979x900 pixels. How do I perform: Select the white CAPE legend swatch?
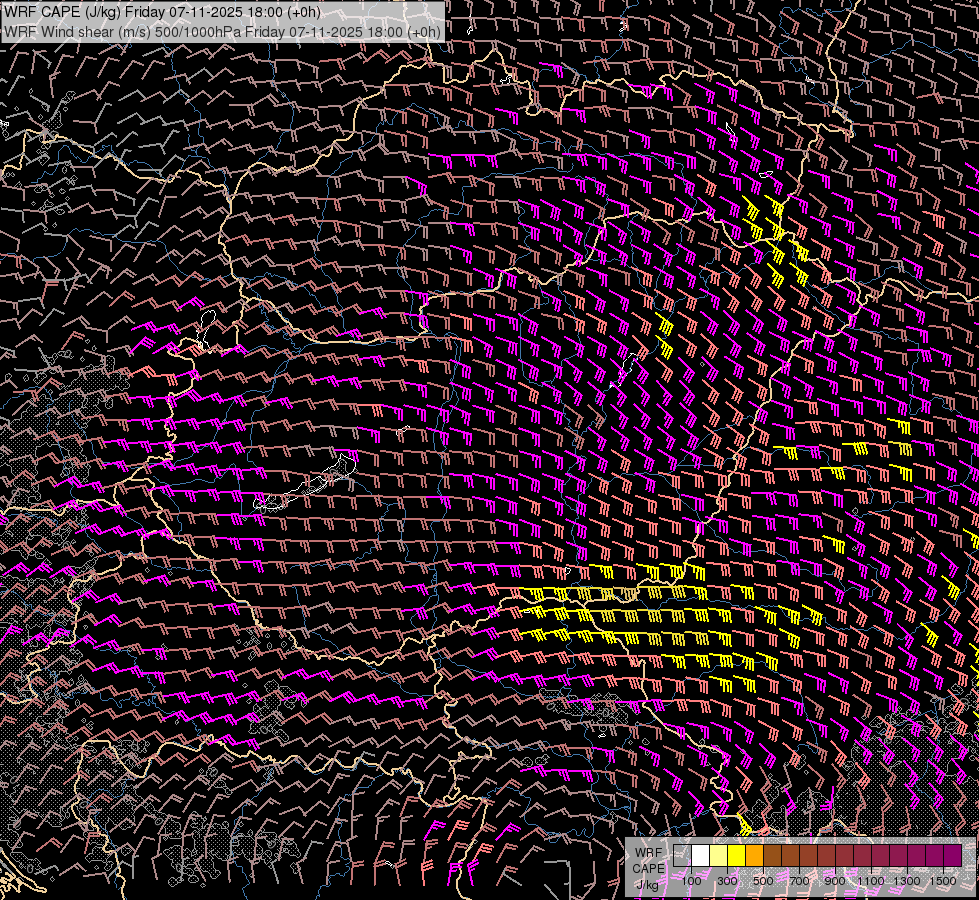(x=700, y=856)
